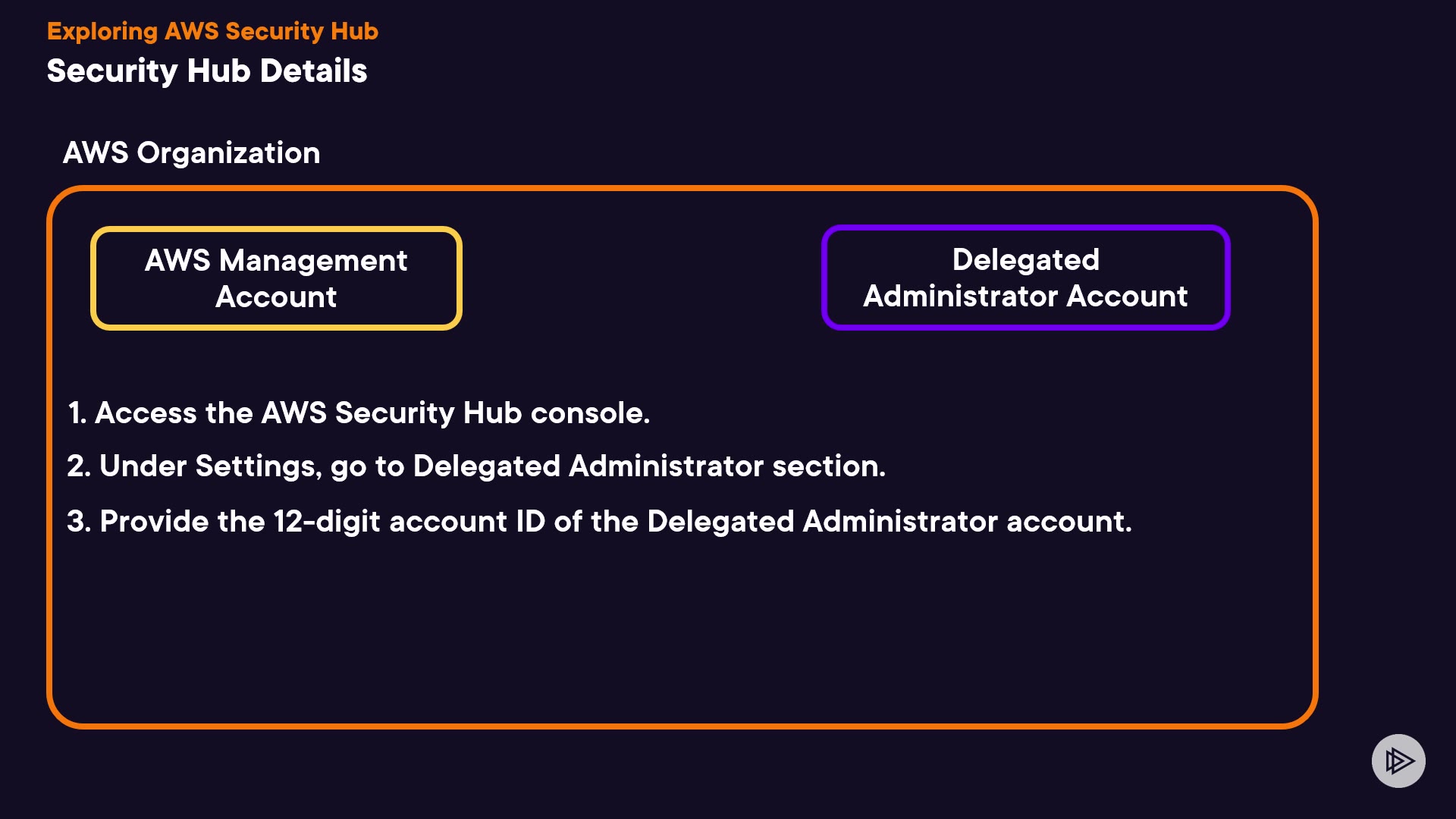Image resolution: width=1456 pixels, height=819 pixels.
Task: Click the orange 'Exploring AWS Security Hub' heading
Action: click(x=212, y=31)
